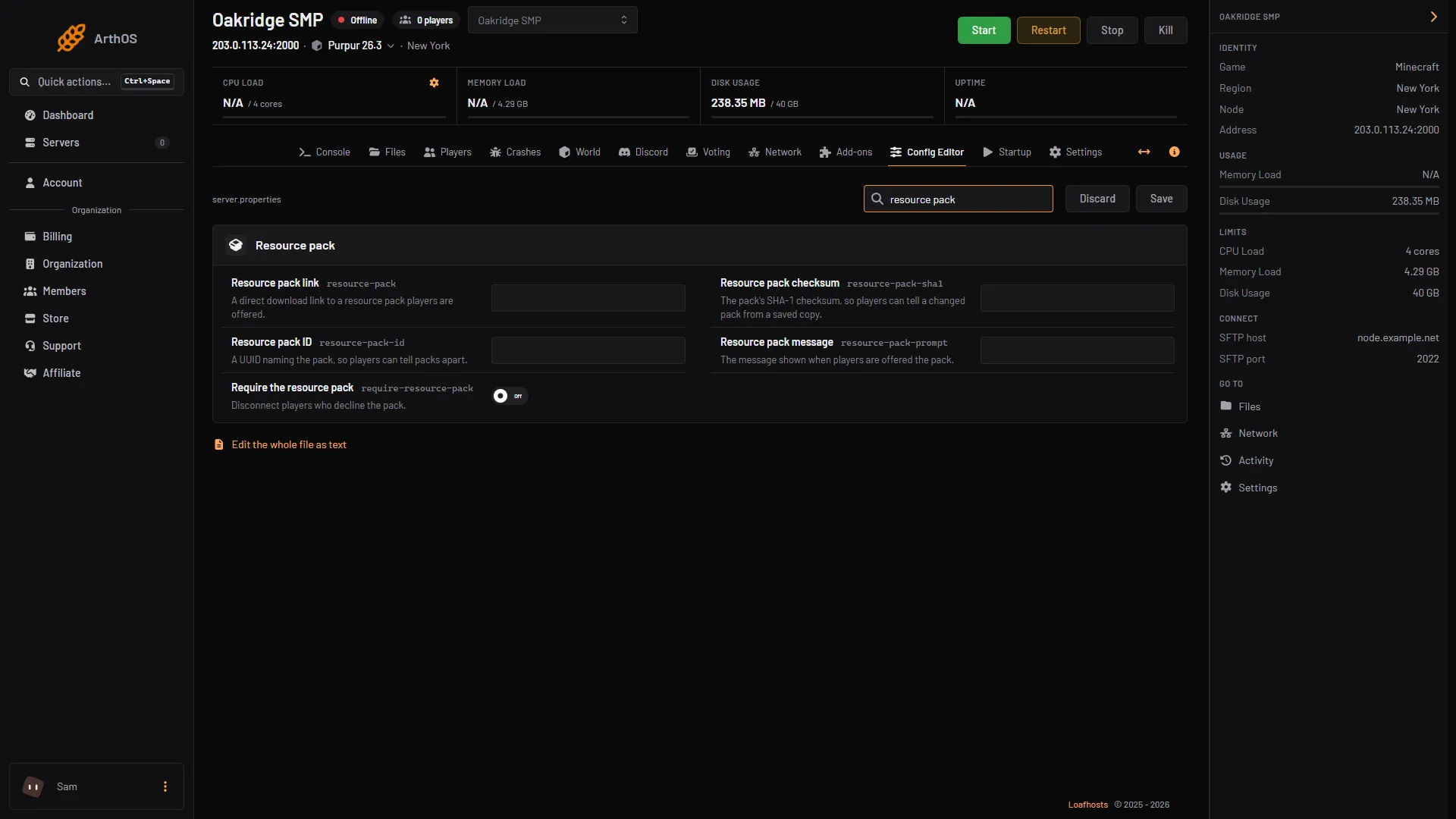The height and width of the screenshot is (819, 1456).
Task: Switch to the Console tab
Action: (x=325, y=152)
